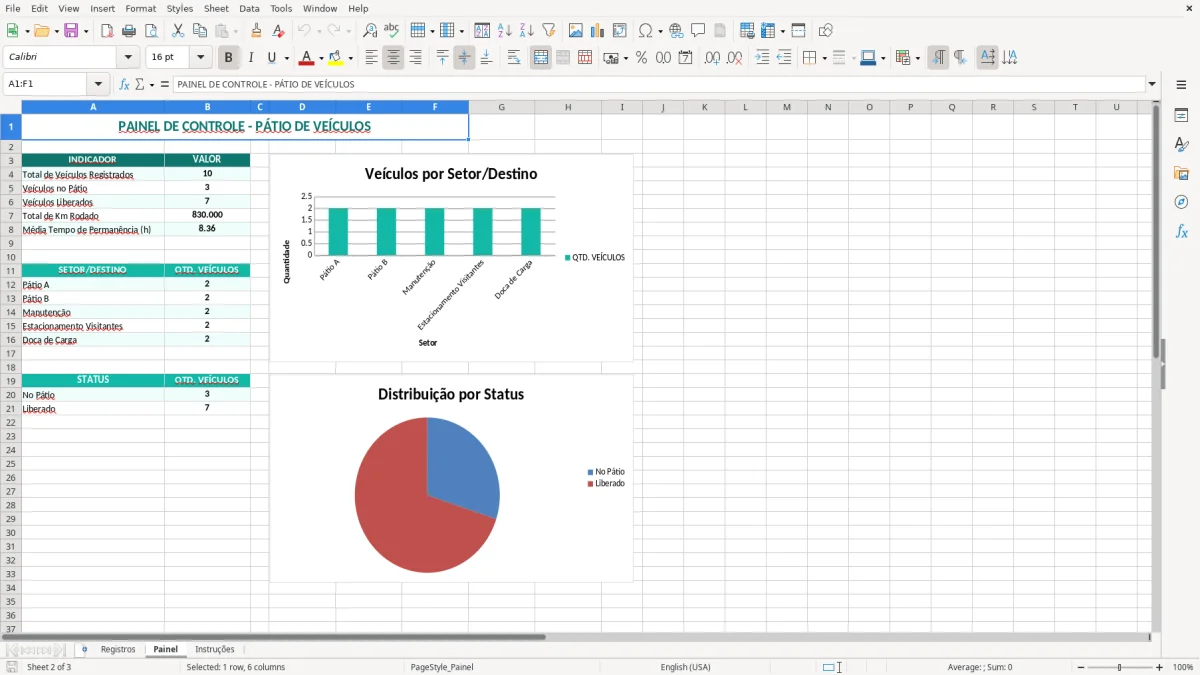Toggle Align Left
1200x675 pixels.
coord(371,58)
